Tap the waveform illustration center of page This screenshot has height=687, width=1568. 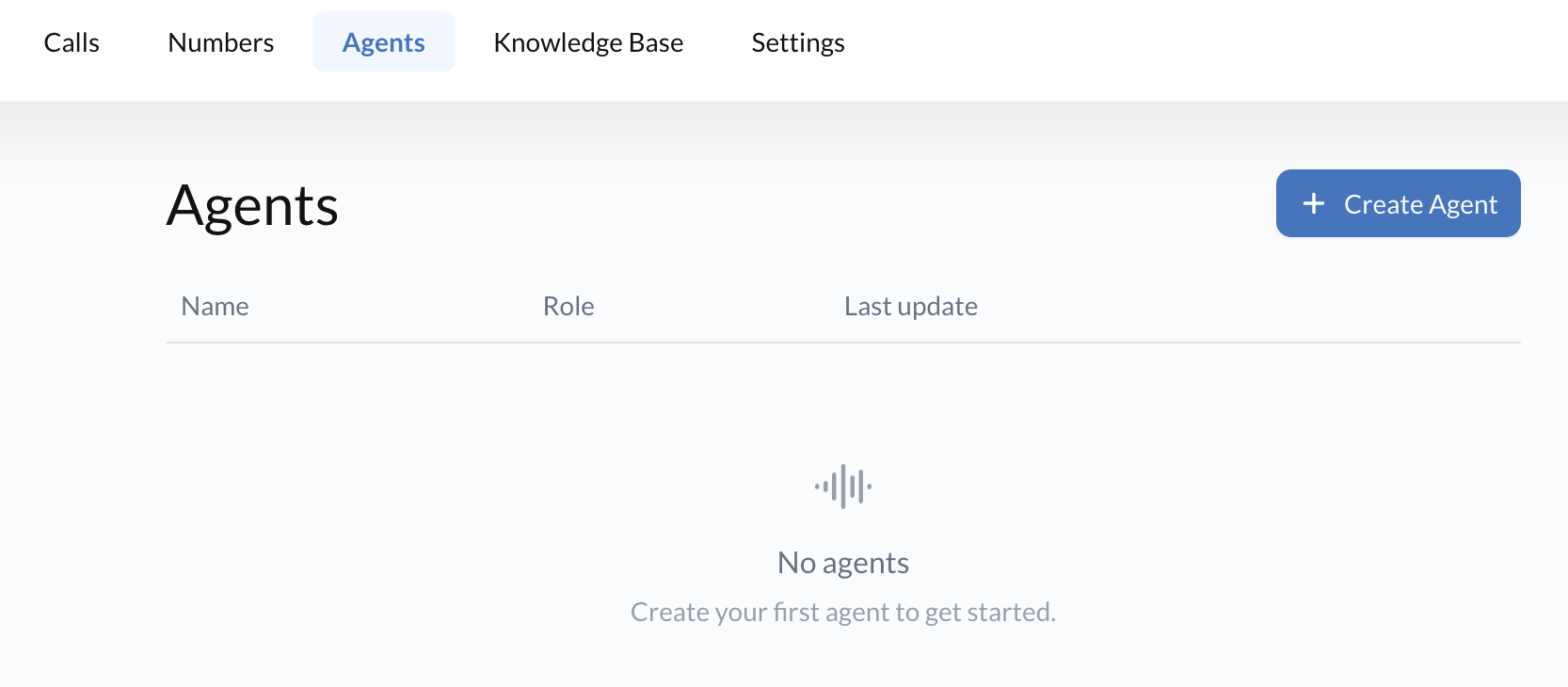[x=842, y=486]
